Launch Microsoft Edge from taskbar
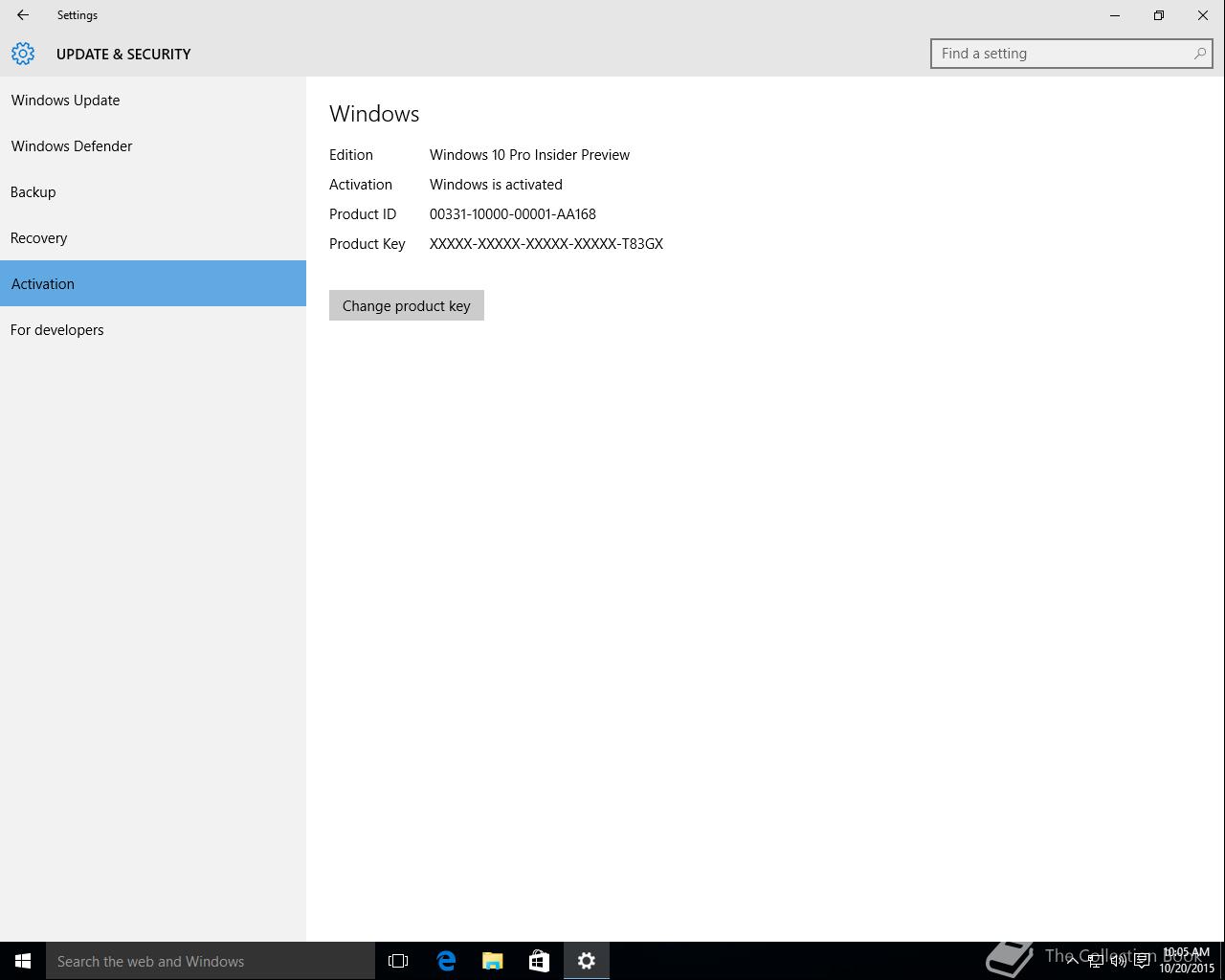The image size is (1225, 980). (x=446, y=961)
